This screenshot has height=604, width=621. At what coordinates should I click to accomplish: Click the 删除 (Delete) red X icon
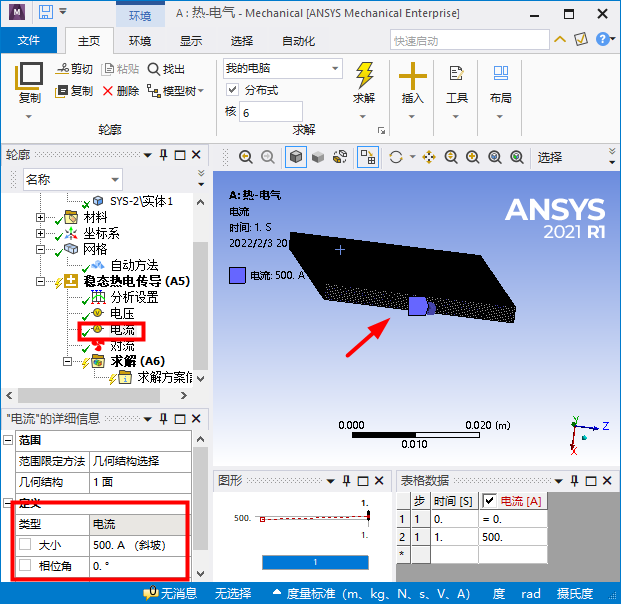click(108, 91)
